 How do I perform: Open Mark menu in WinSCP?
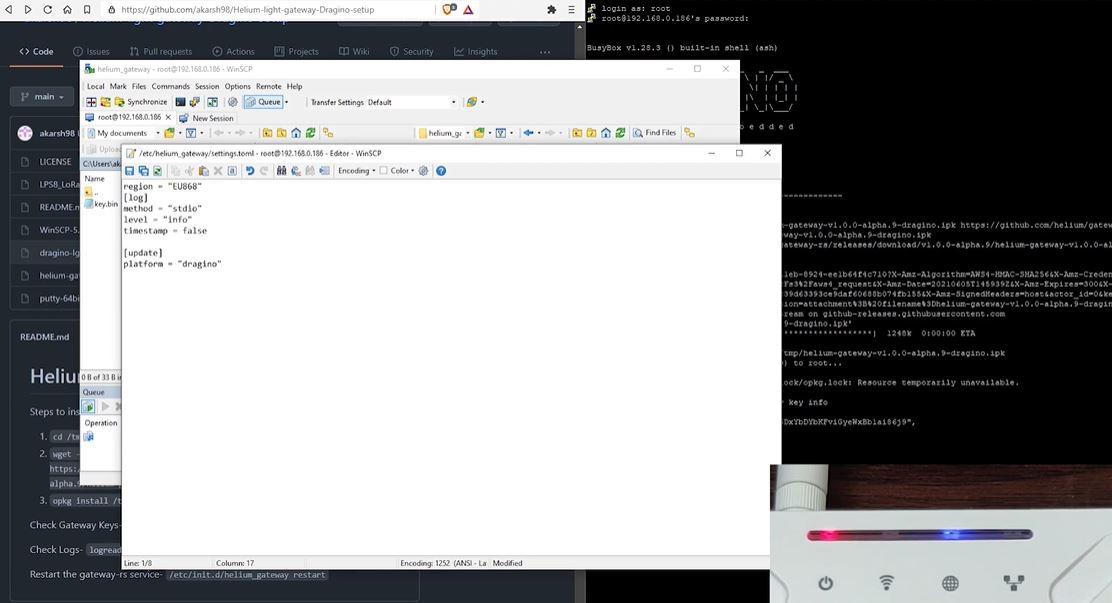coord(118,87)
